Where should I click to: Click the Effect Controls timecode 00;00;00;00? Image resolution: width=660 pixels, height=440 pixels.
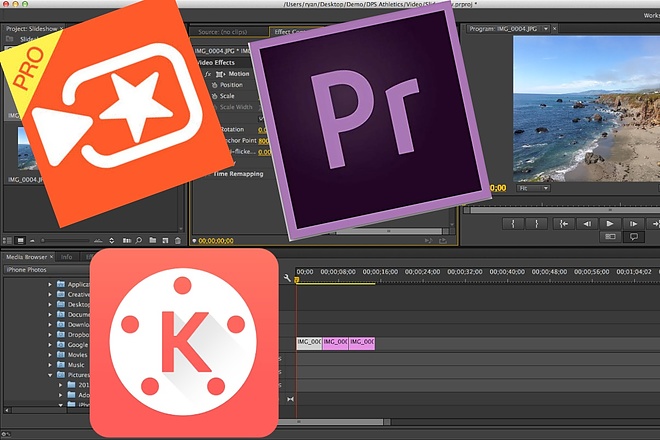tap(216, 241)
